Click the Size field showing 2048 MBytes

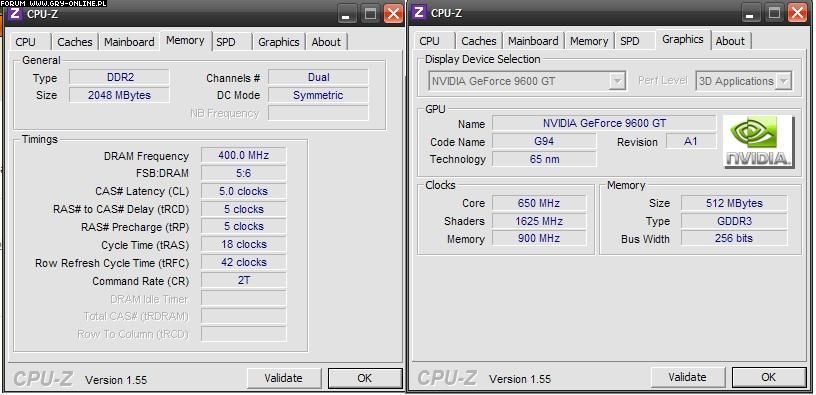pyautogui.click(x=119, y=95)
